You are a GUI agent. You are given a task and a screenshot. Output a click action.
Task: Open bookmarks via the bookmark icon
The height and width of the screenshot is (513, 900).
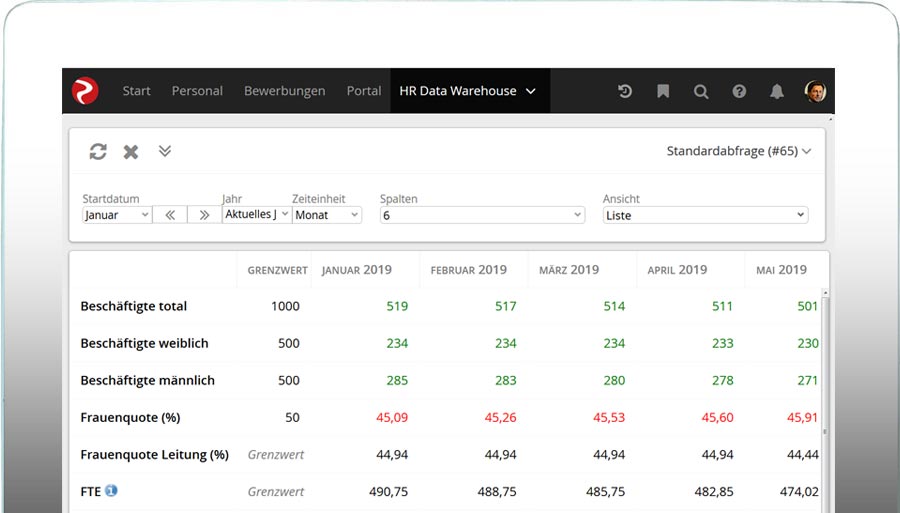(663, 91)
